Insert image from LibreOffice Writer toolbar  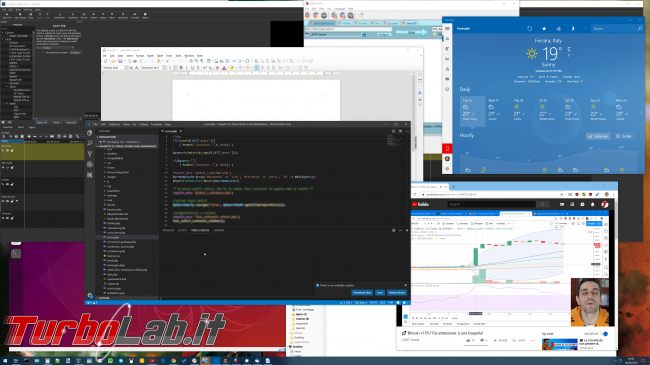(x=216, y=61)
